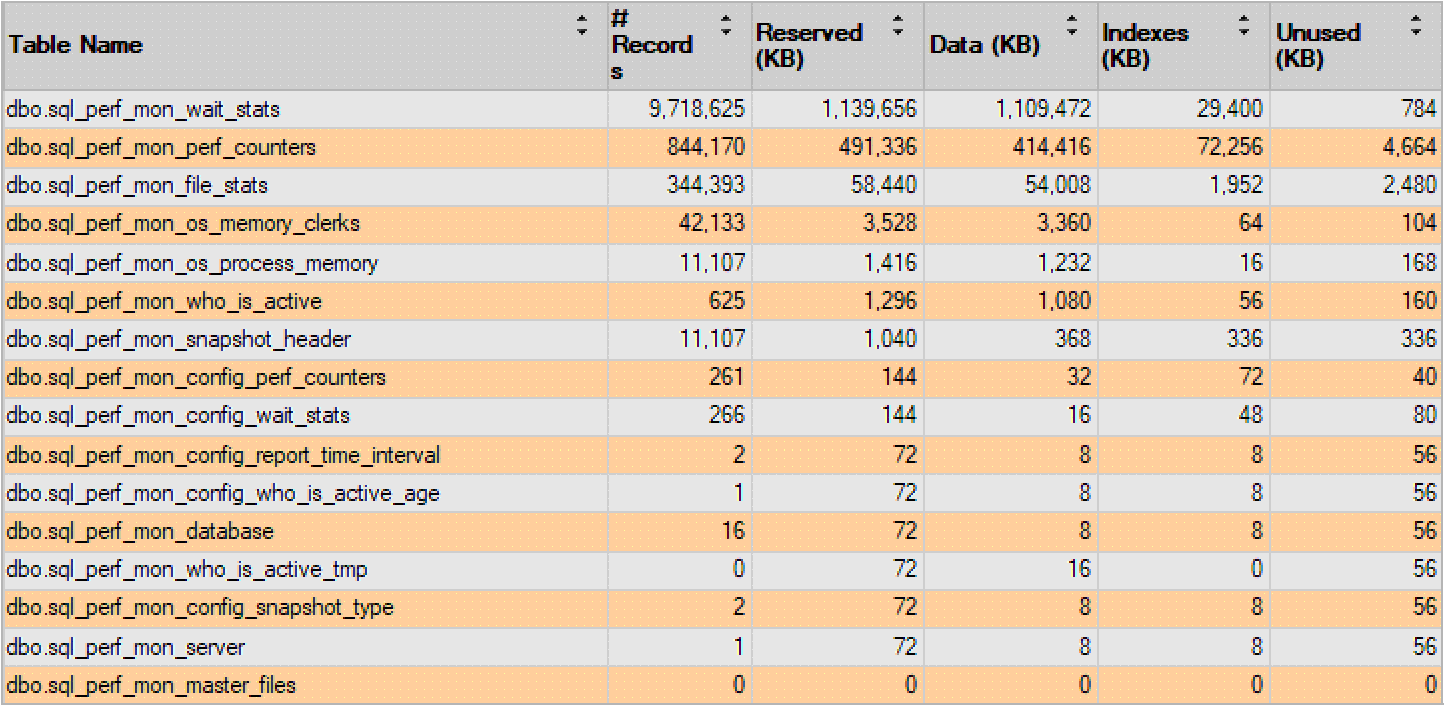Click the dbo.sql_perf_mon_server table name
1444x706 pixels.
coord(125,648)
